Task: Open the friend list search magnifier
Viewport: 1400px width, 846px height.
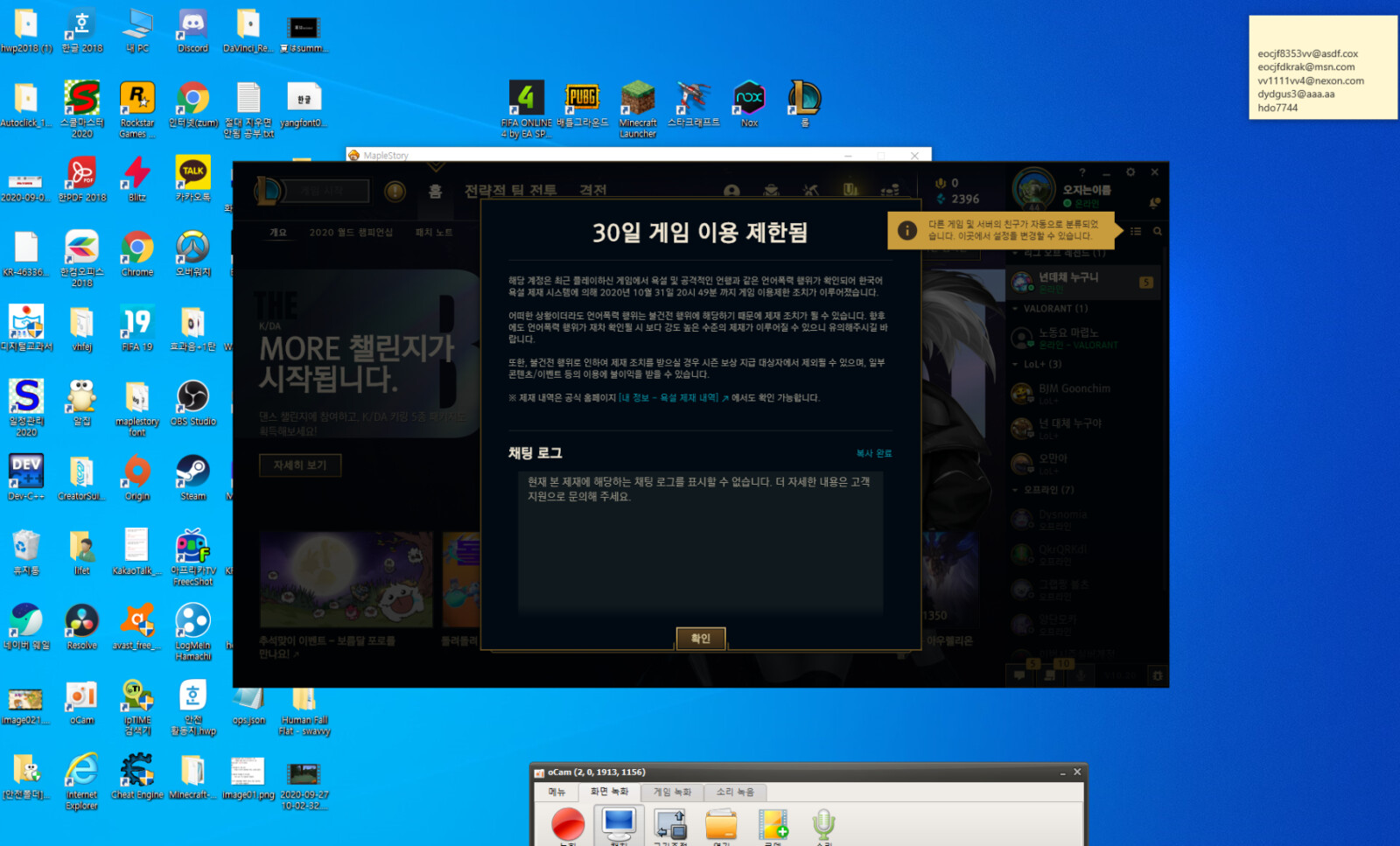Action: [1158, 232]
